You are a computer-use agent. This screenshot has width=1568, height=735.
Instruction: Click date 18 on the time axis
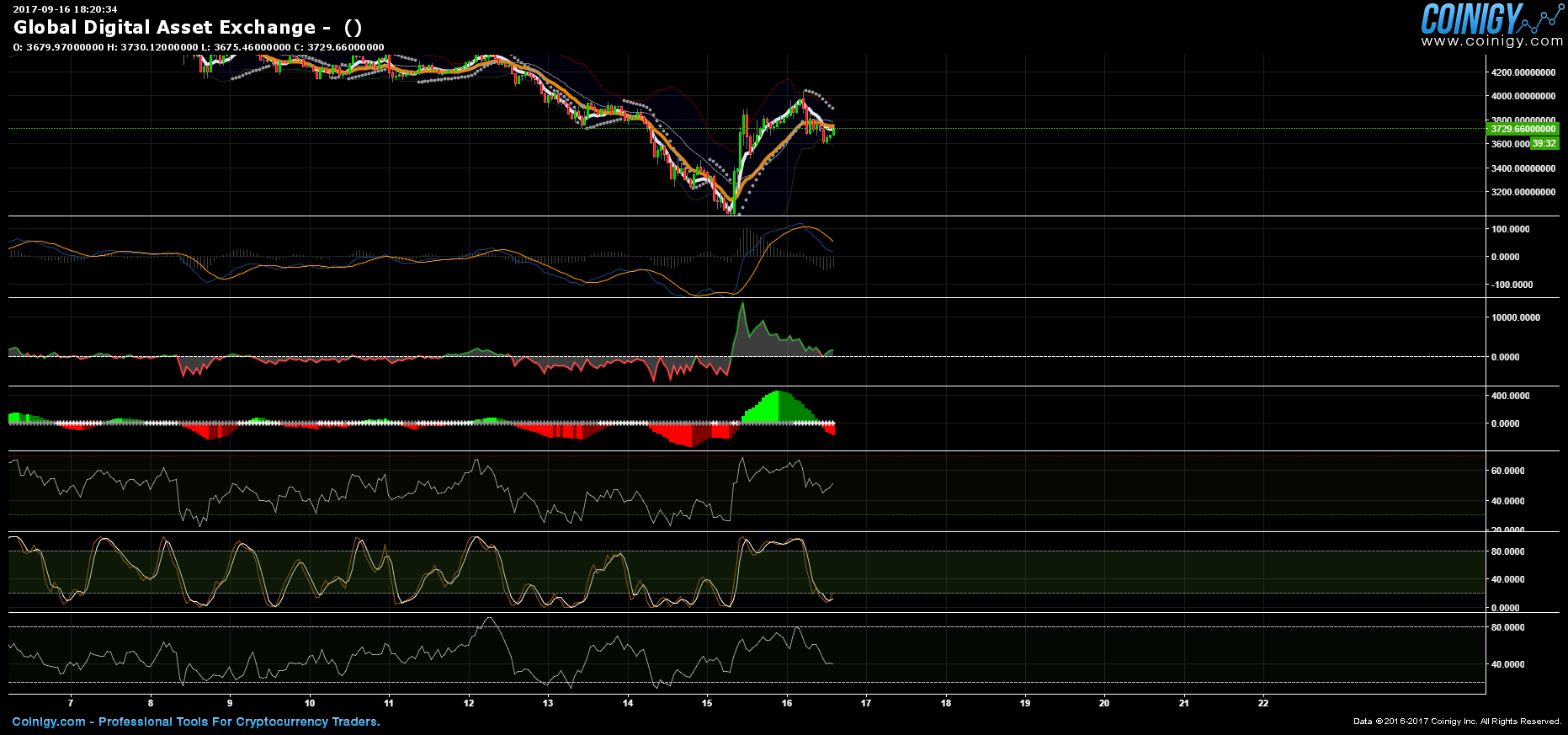click(946, 703)
